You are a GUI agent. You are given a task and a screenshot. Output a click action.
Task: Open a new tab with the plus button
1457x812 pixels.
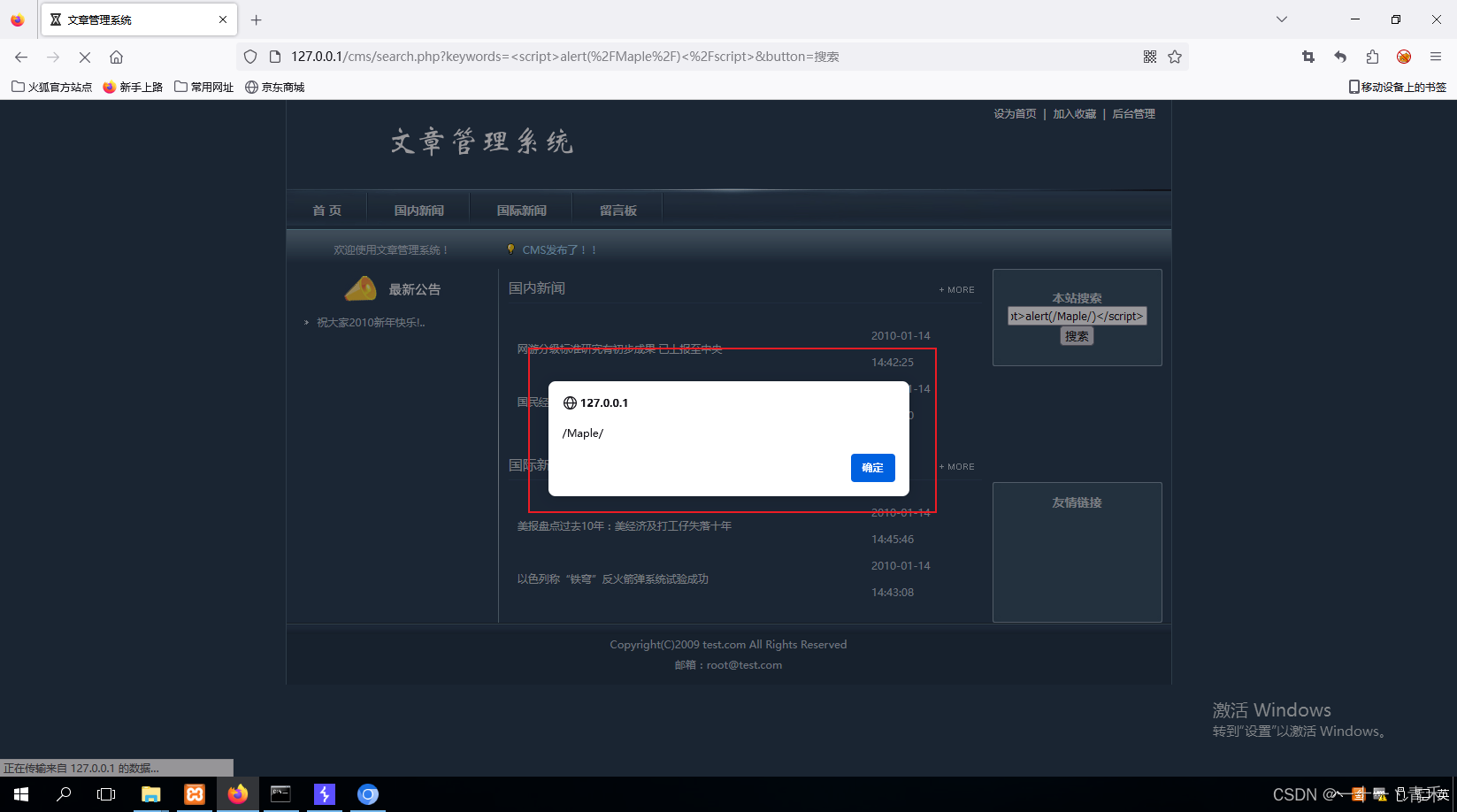pos(256,19)
